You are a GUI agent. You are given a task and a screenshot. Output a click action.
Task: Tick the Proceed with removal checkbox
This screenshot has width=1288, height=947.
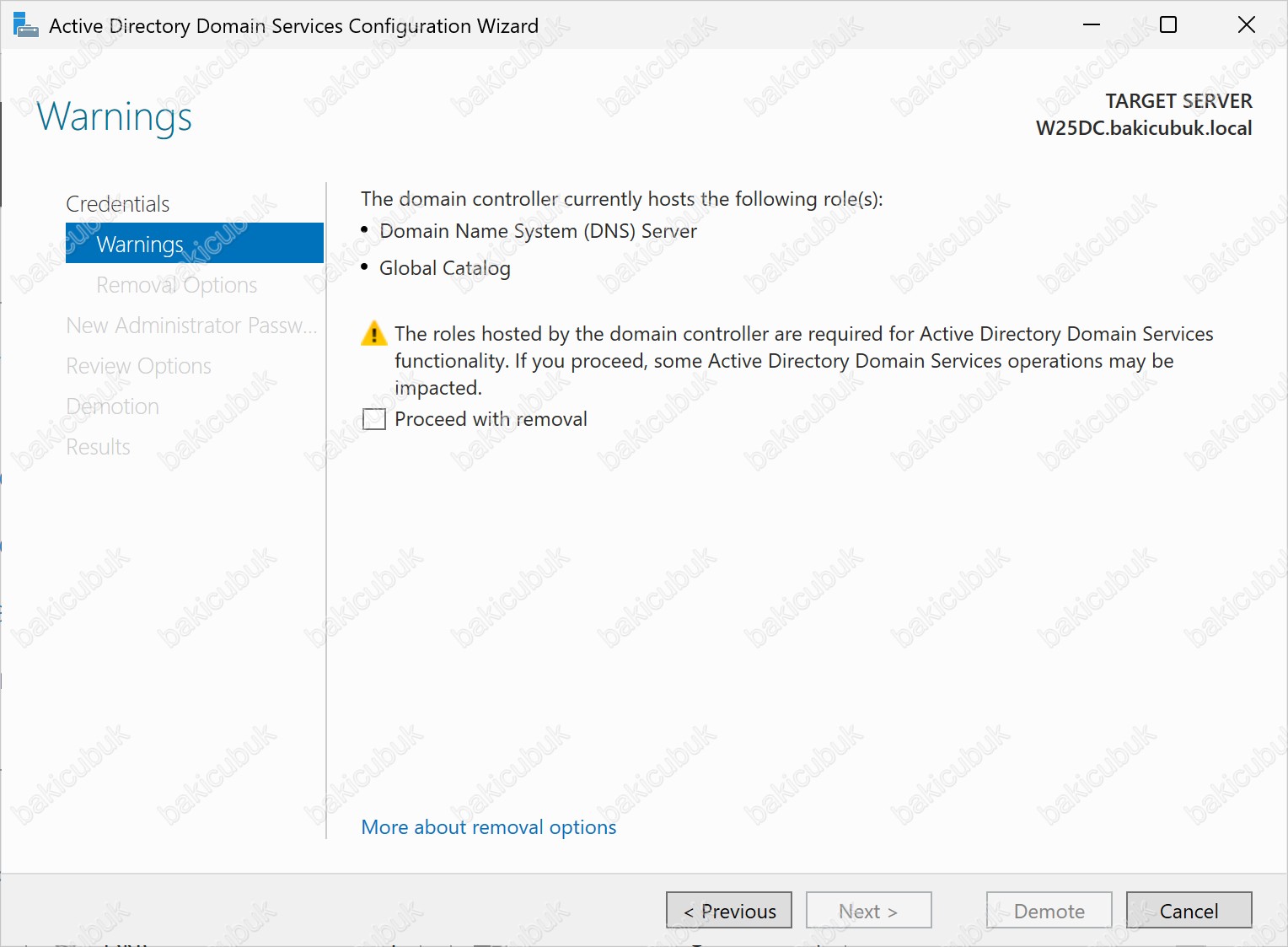(374, 419)
